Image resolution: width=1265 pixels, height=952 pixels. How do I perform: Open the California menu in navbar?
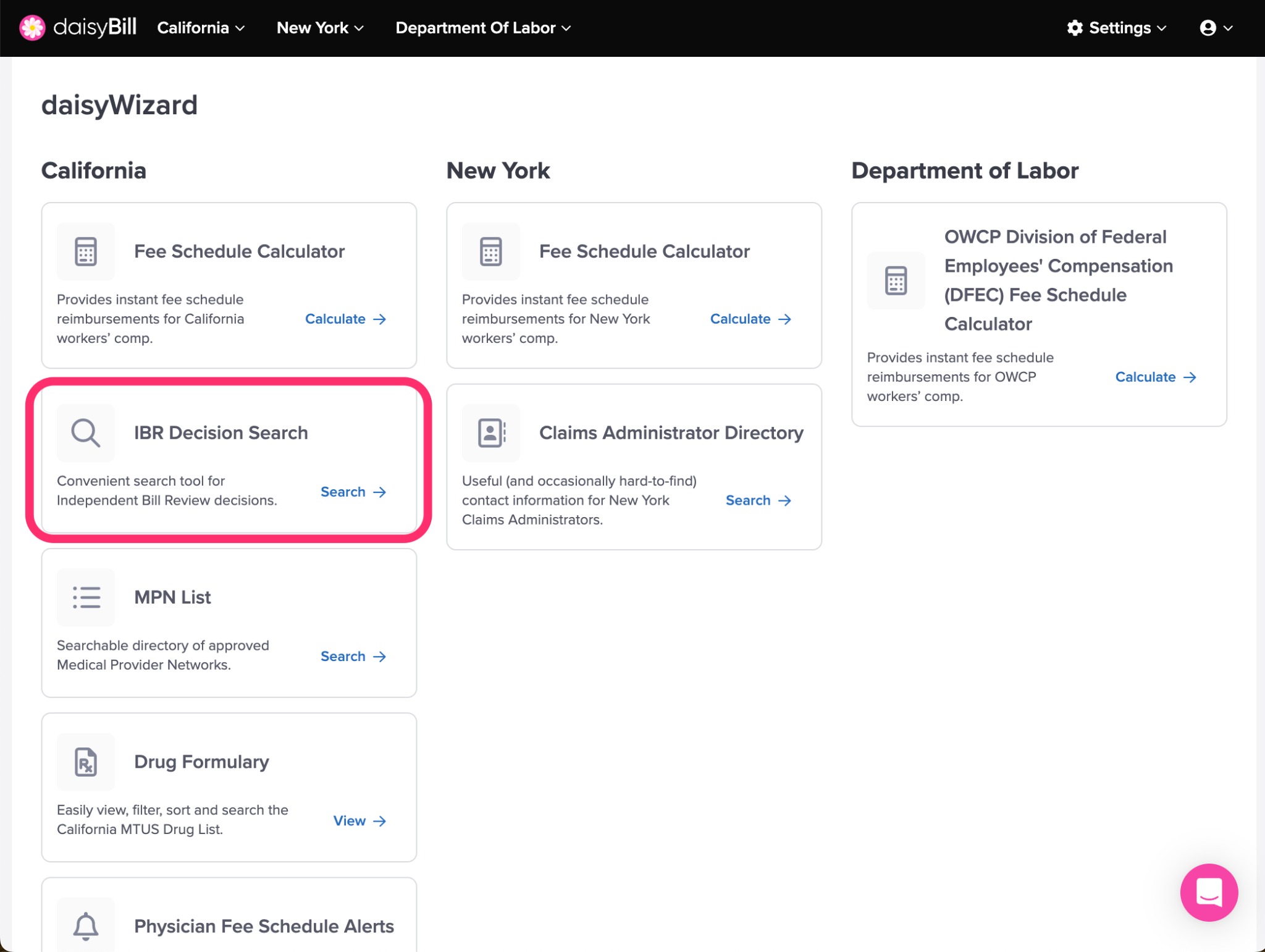pos(201,28)
